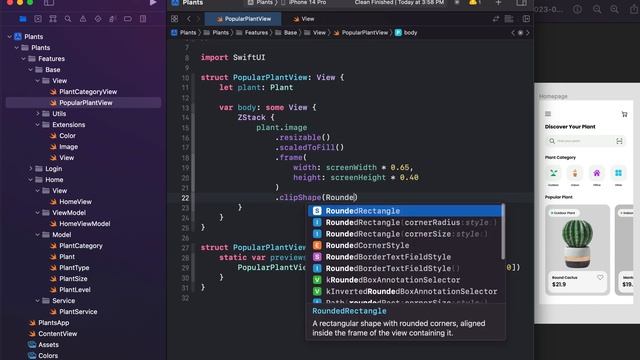Go forward with the editor forward arrow
The height and width of the screenshot is (360, 640).
pos(198,19)
